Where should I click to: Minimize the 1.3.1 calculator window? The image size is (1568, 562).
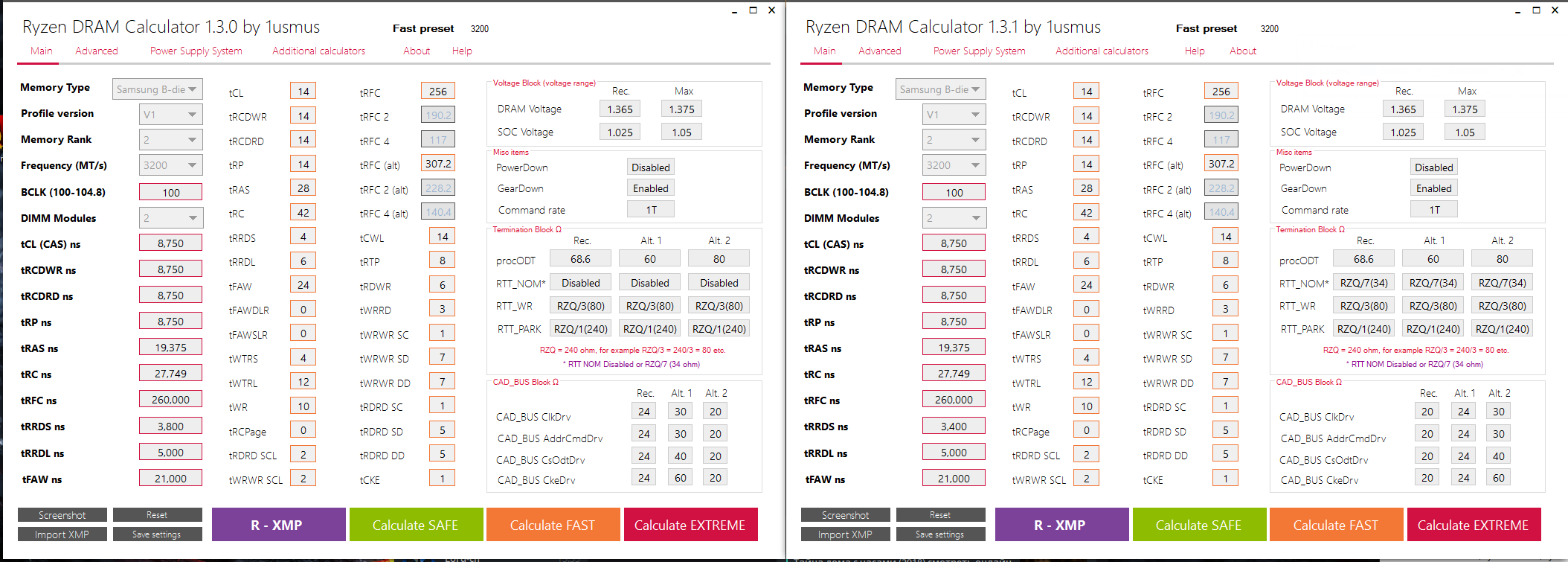tap(1517, 10)
